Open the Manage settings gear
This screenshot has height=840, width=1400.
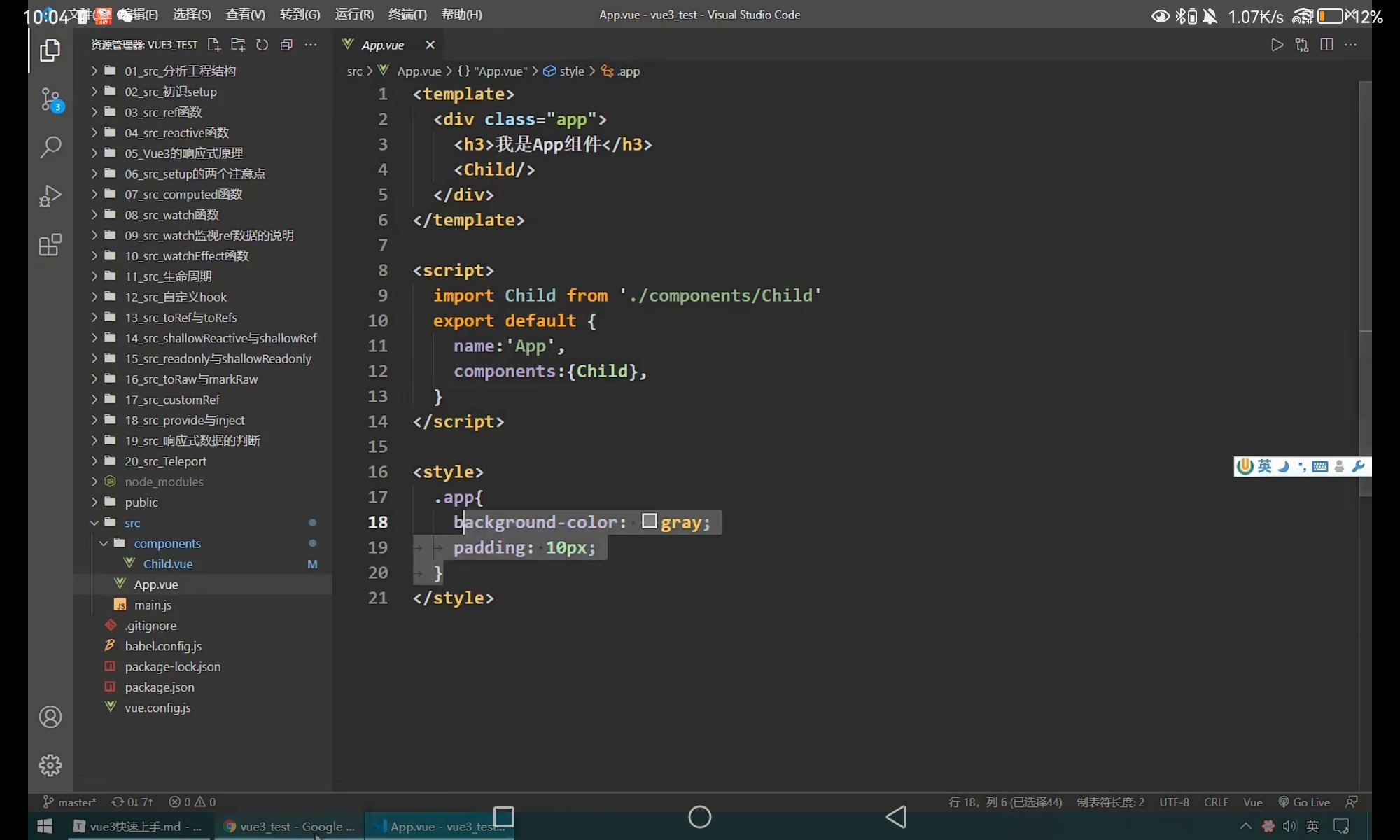[50, 765]
